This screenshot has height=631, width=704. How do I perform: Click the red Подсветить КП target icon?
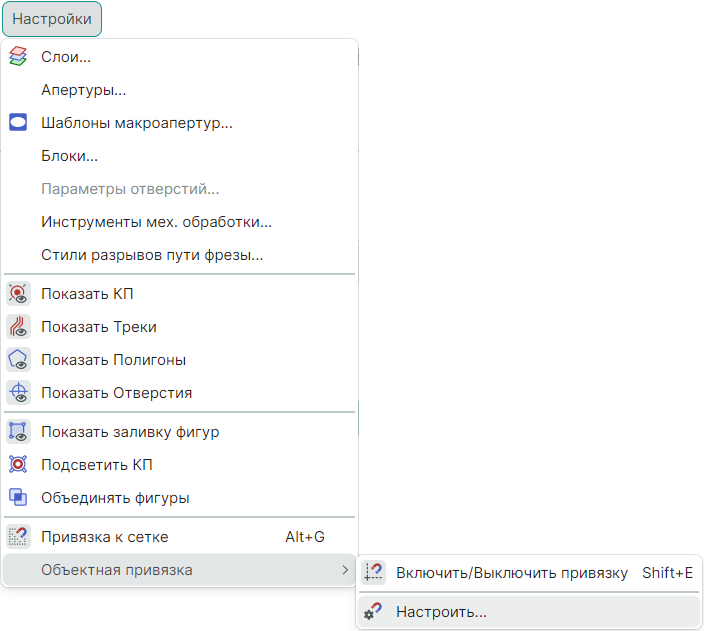click(18, 464)
